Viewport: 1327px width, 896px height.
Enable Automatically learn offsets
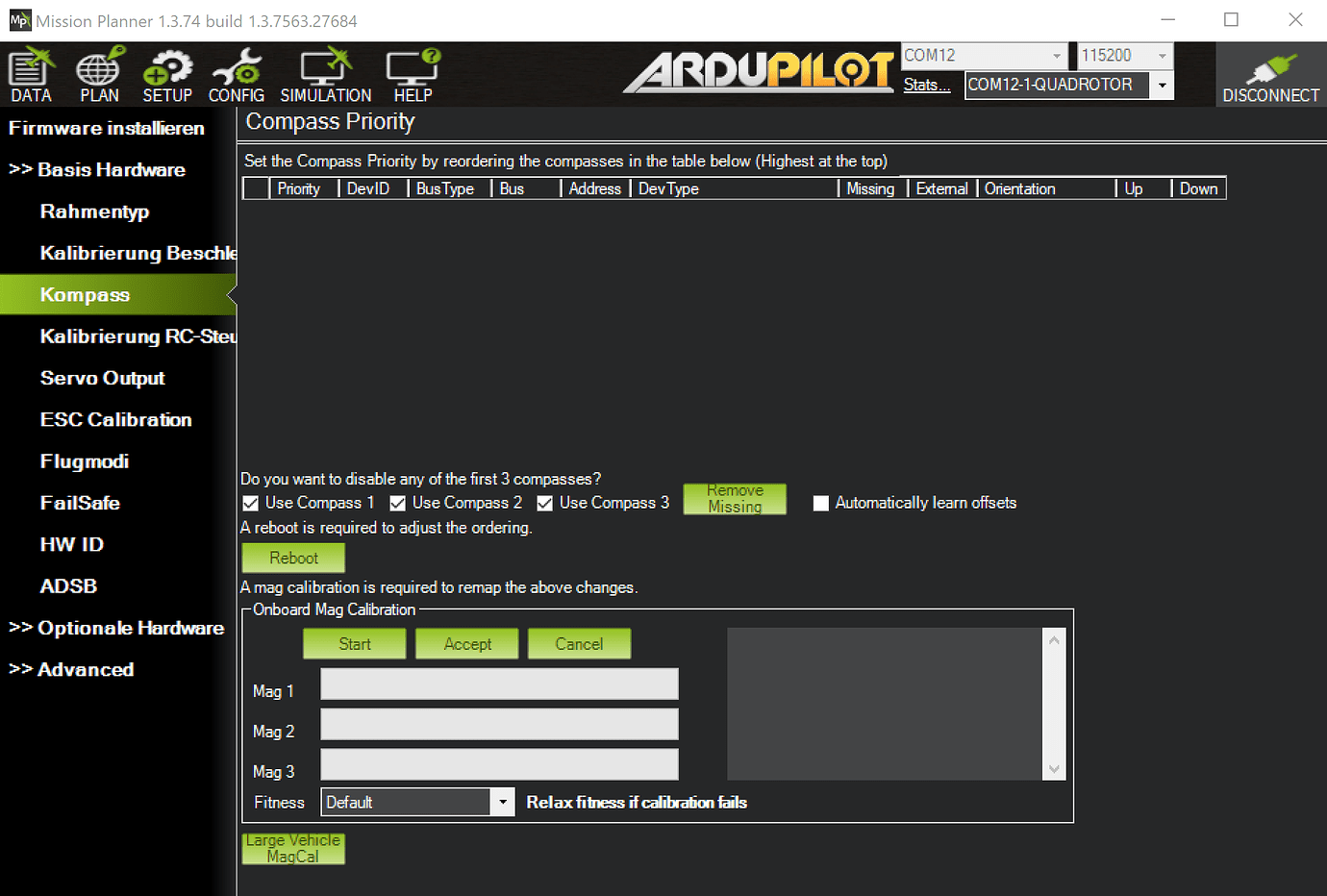pyautogui.click(x=821, y=503)
